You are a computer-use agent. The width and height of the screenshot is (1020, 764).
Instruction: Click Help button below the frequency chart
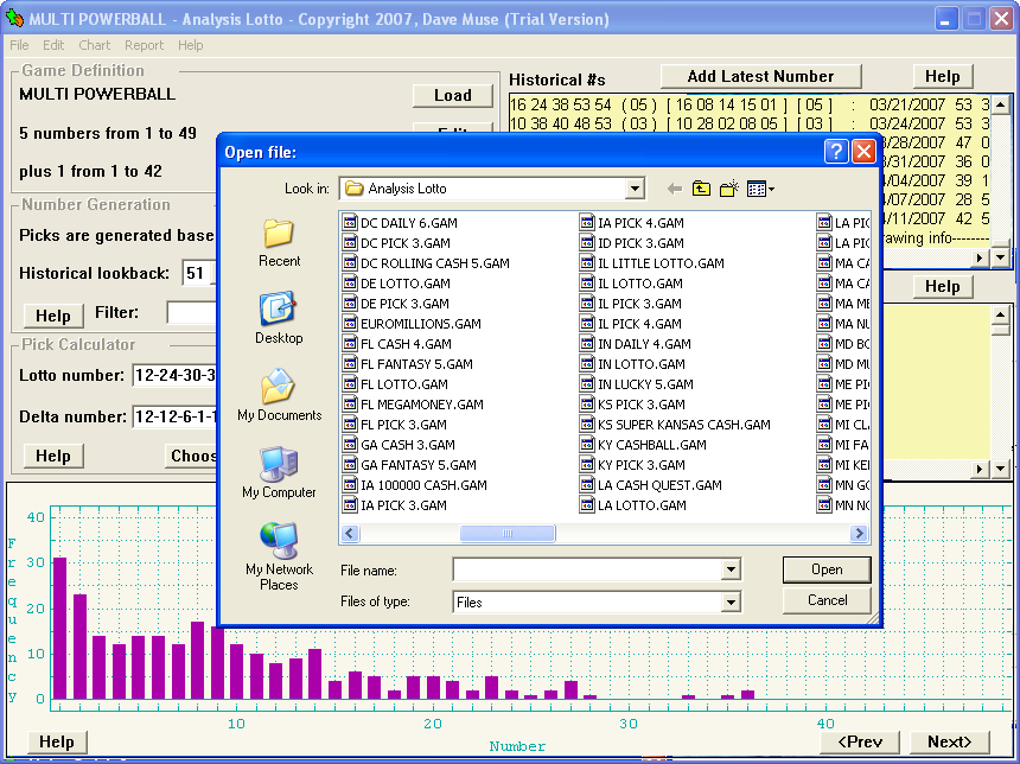pyautogui.click(x=57, y=742)
